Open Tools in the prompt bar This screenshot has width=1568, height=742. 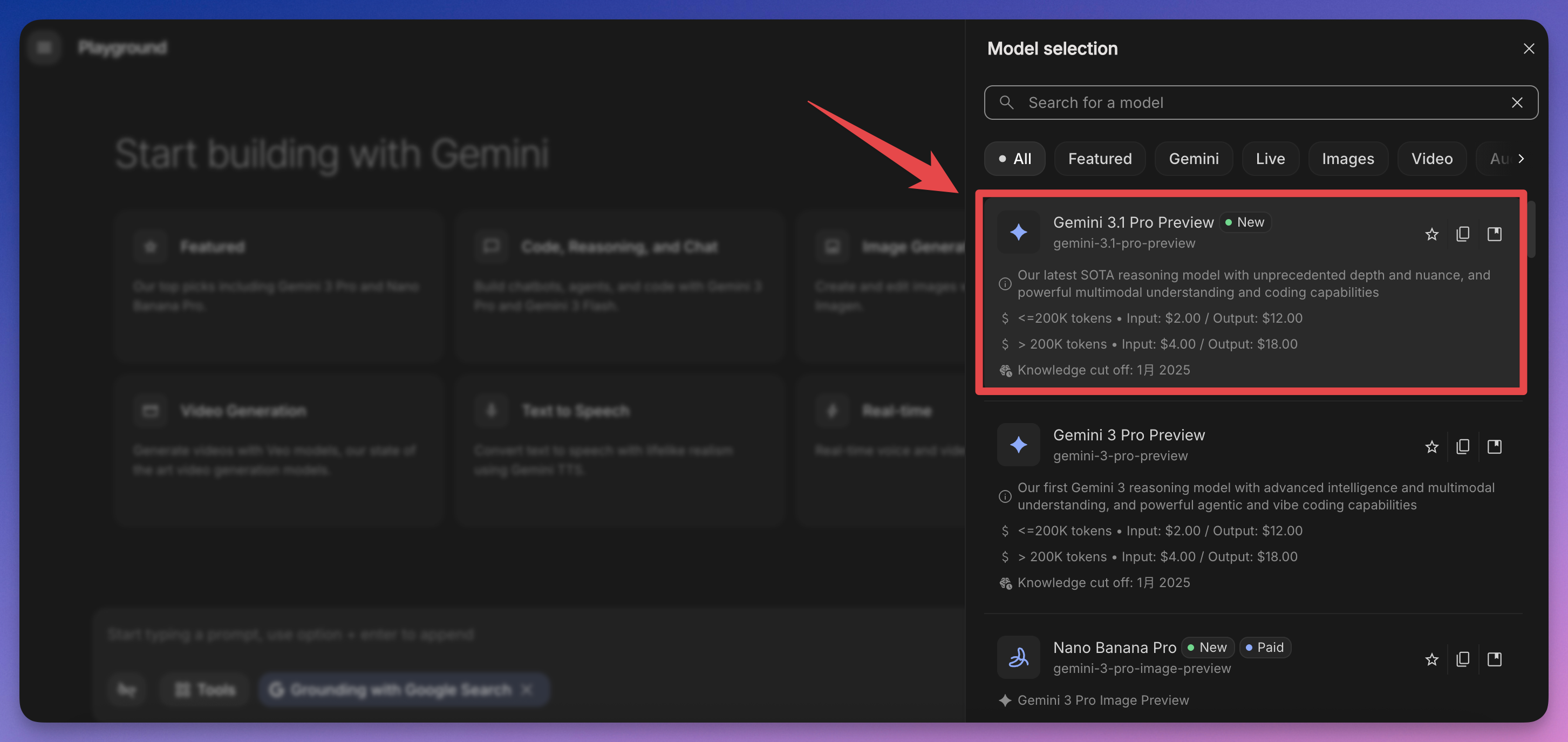[x=204, y=689]
